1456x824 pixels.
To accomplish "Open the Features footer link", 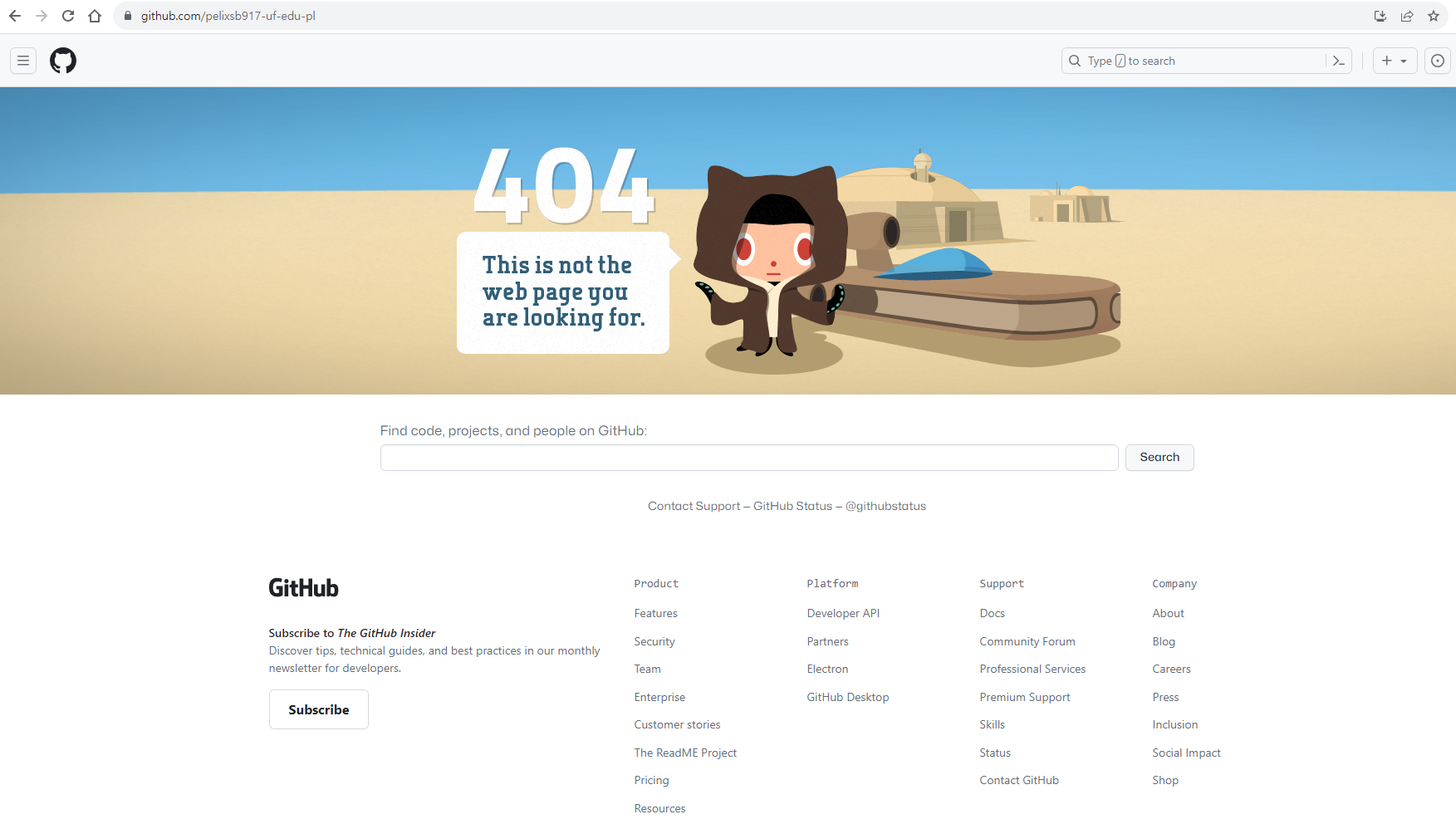I will pyautogui.click(x=656, y=613).
